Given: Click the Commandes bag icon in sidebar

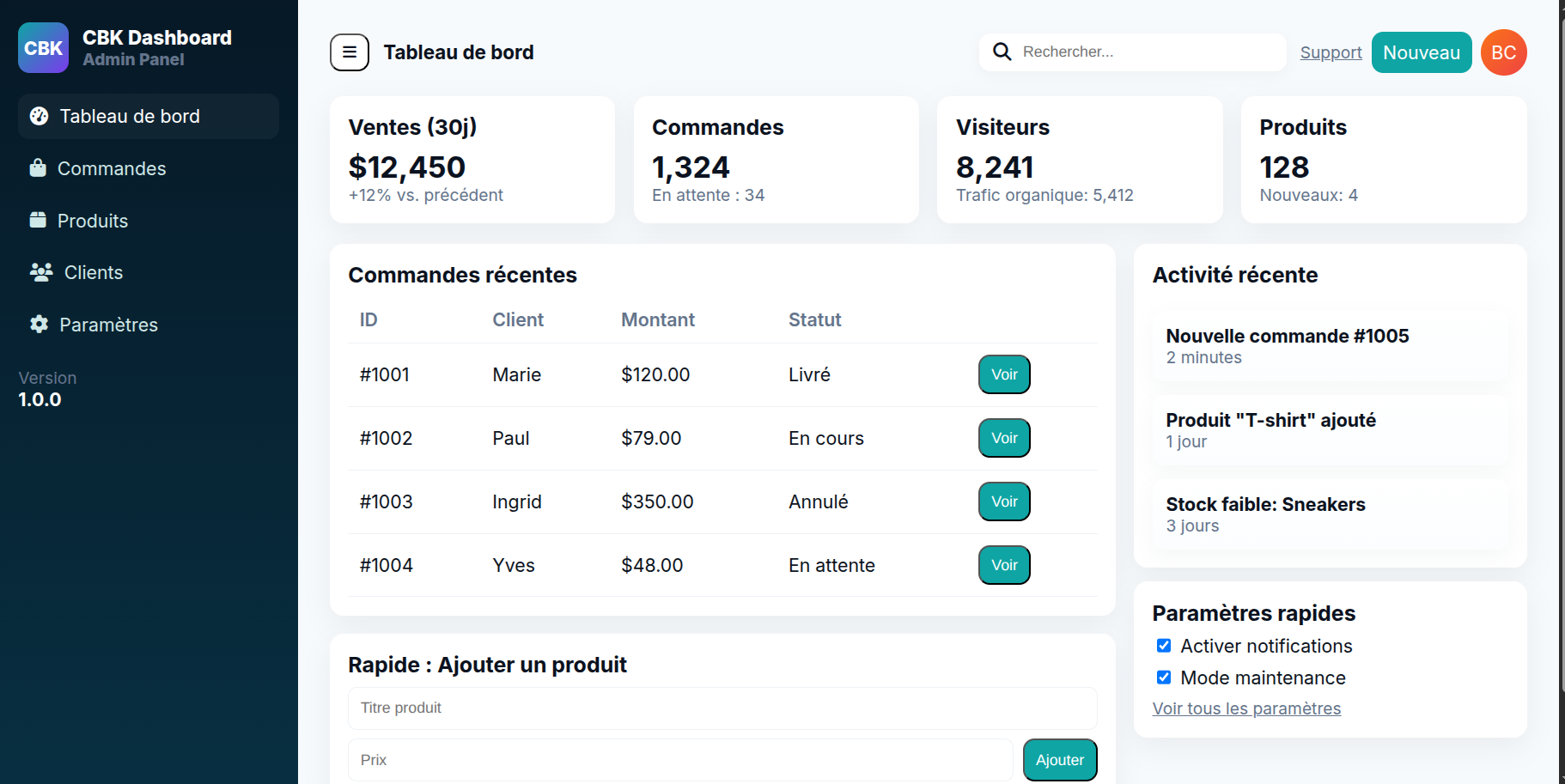Looking at the screenshot, I should (x=38, y=168).
